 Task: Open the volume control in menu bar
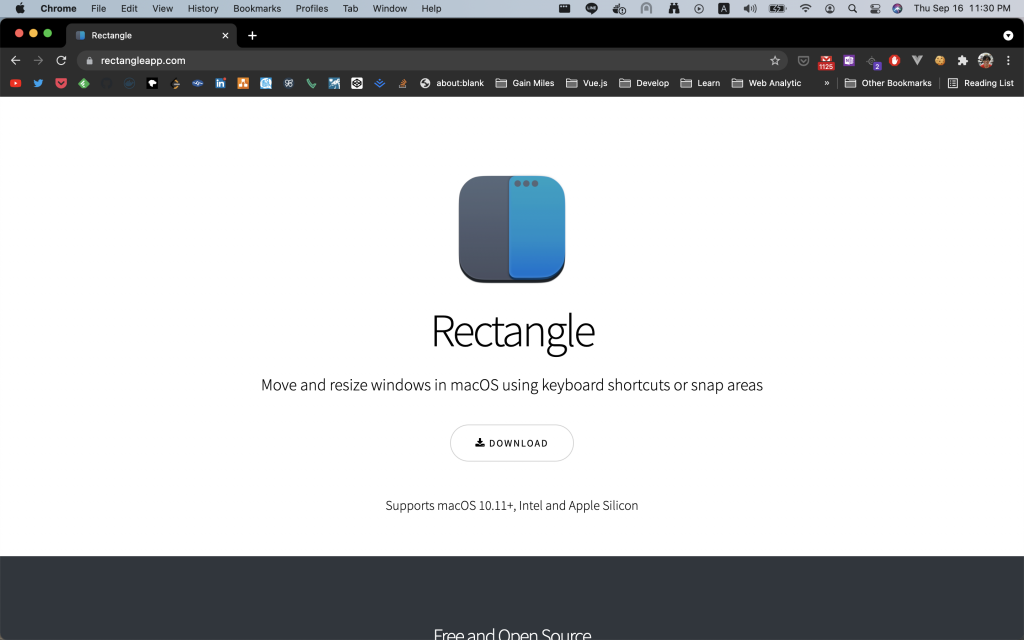[x=750, y=8]
